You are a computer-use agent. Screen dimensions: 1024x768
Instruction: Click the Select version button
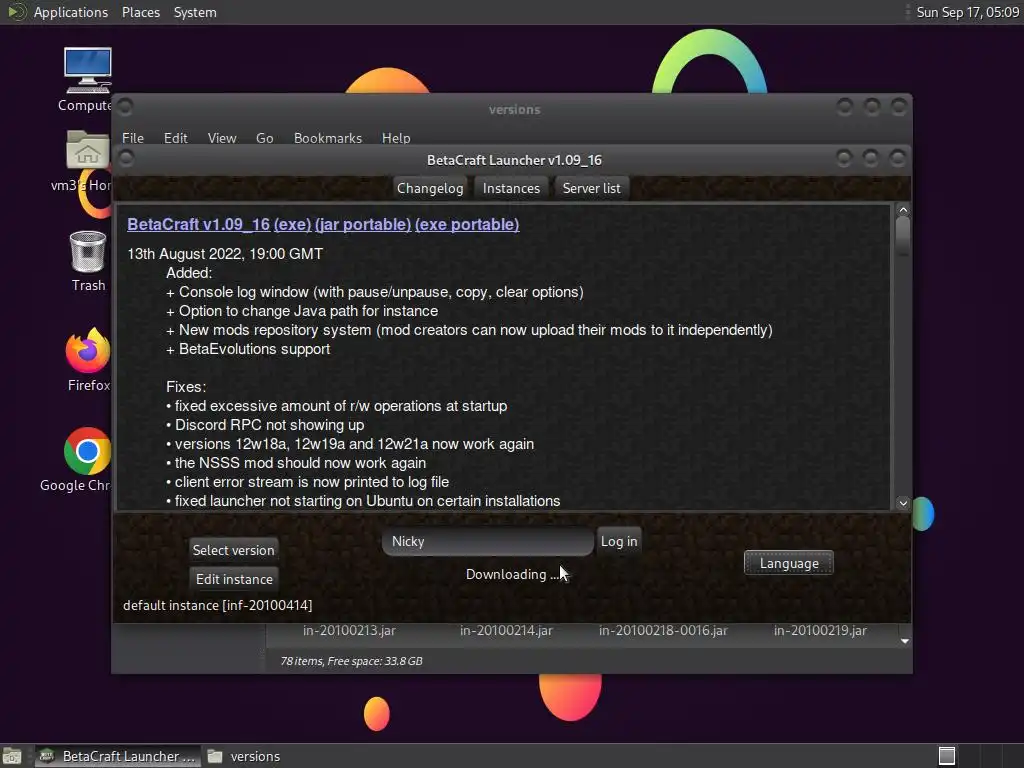click(233, 550)
